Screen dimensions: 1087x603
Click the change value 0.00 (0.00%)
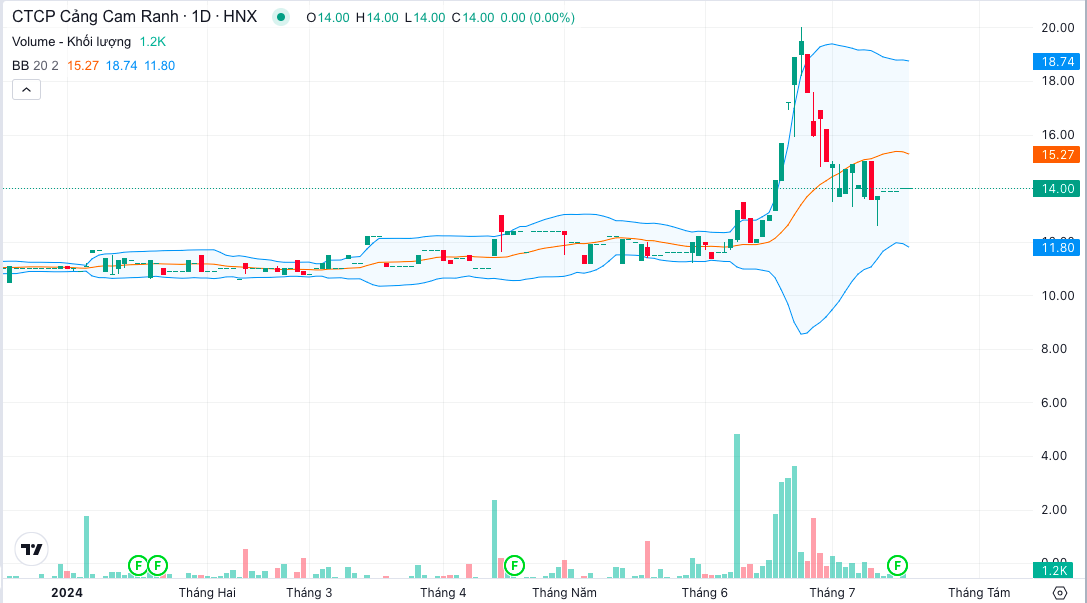pos(538,17)
